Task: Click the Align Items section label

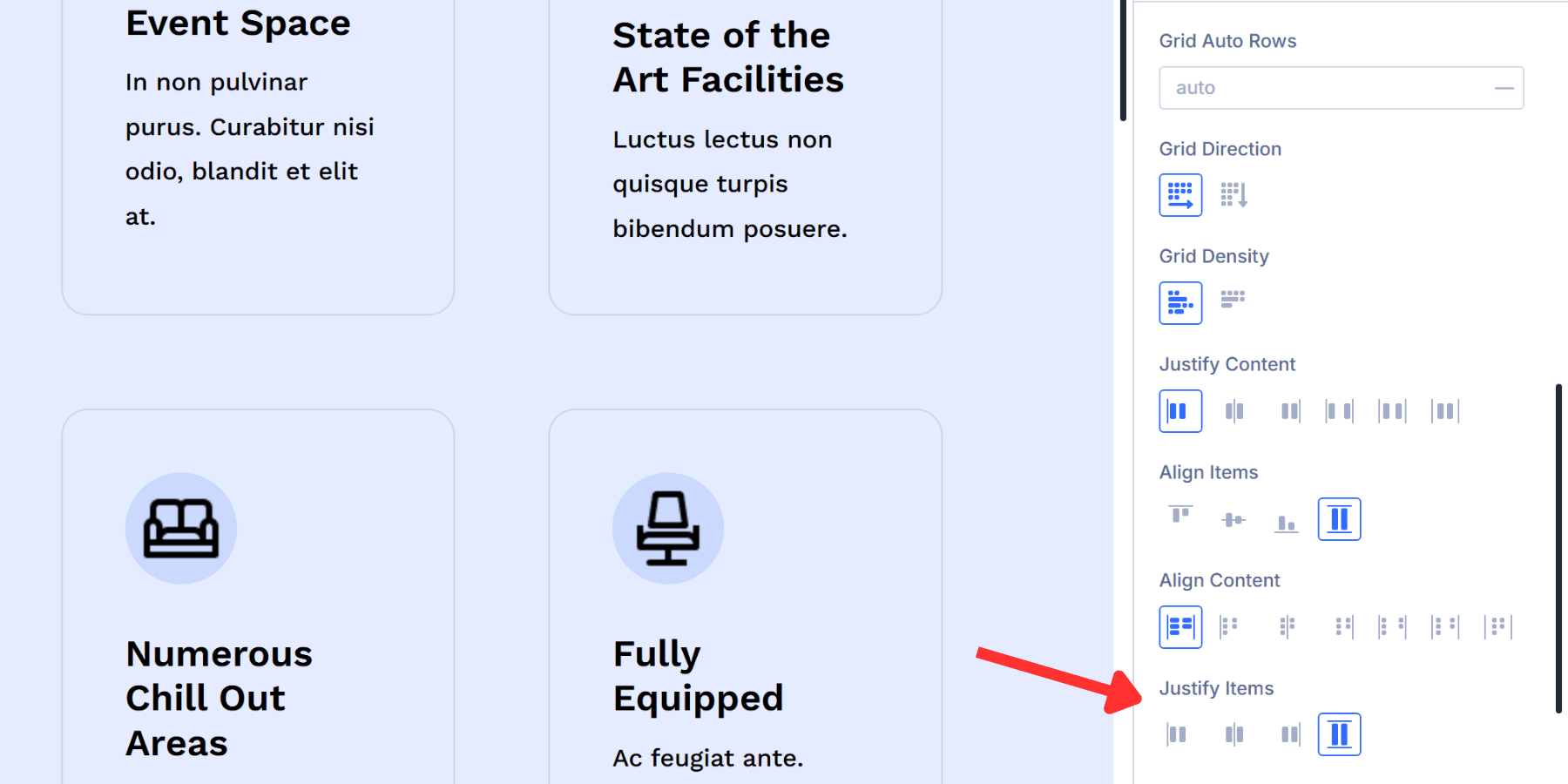Action: (1208, 471)
